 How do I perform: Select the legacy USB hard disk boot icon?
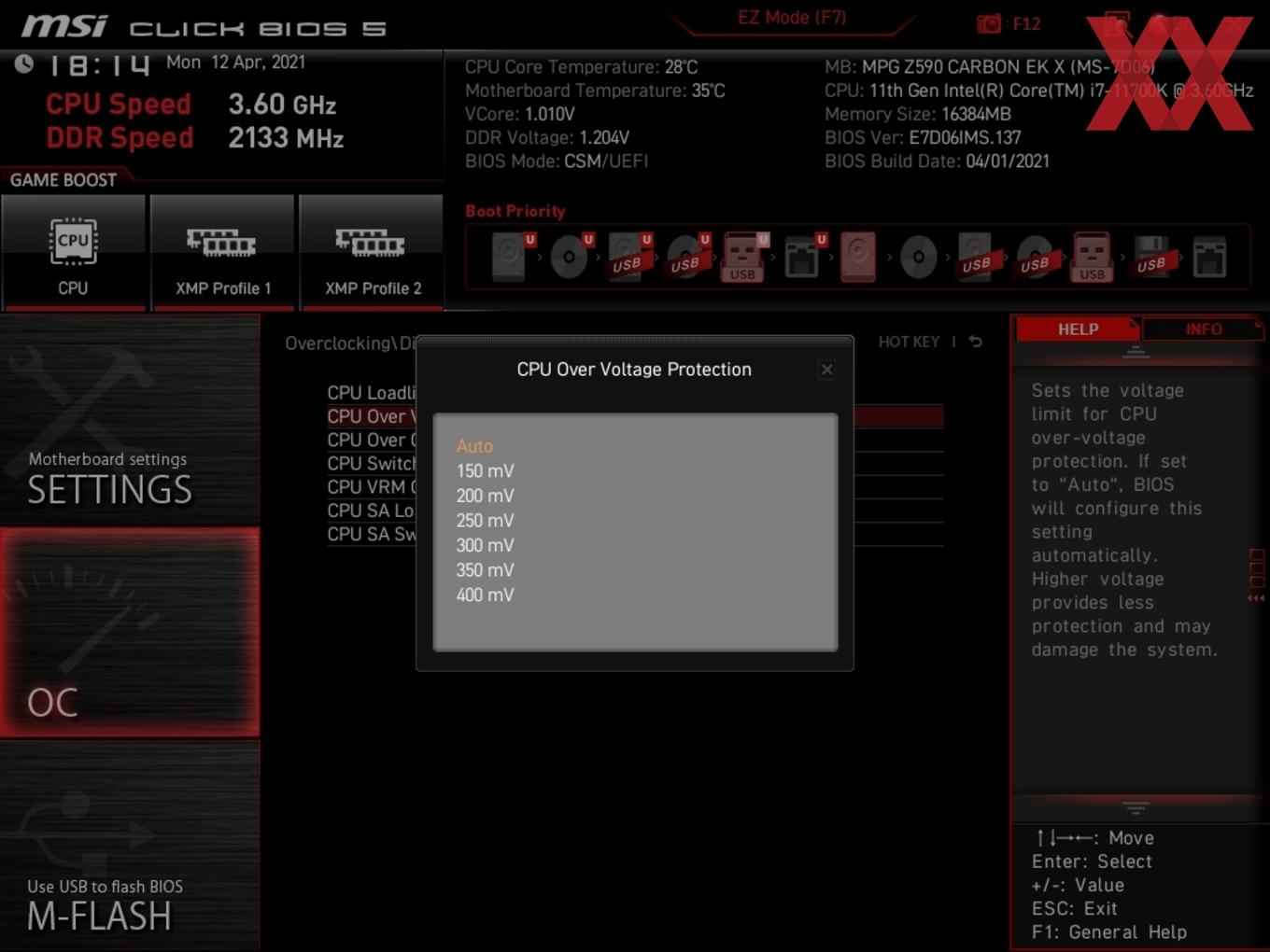click(x=977, y=256)
